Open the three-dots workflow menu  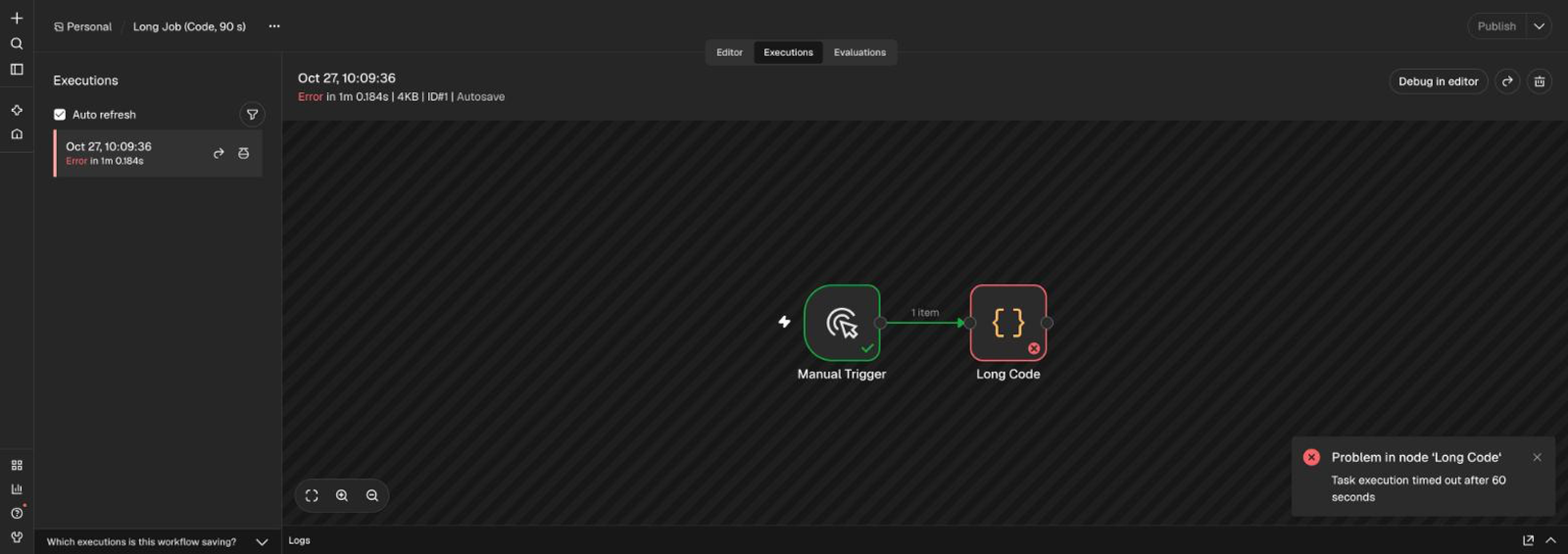(274, 26)
